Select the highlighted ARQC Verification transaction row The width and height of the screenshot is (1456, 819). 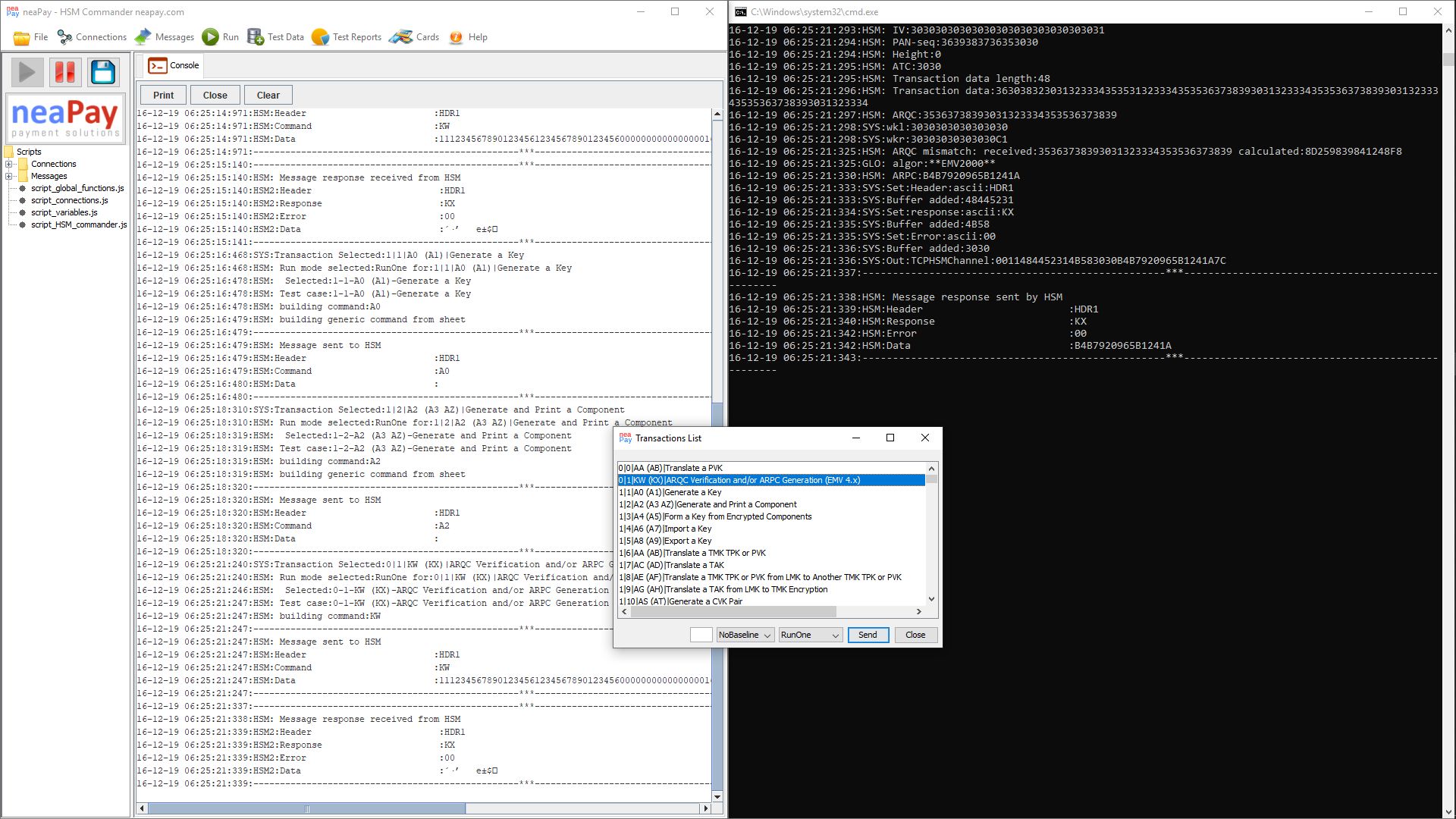(771, 480)
